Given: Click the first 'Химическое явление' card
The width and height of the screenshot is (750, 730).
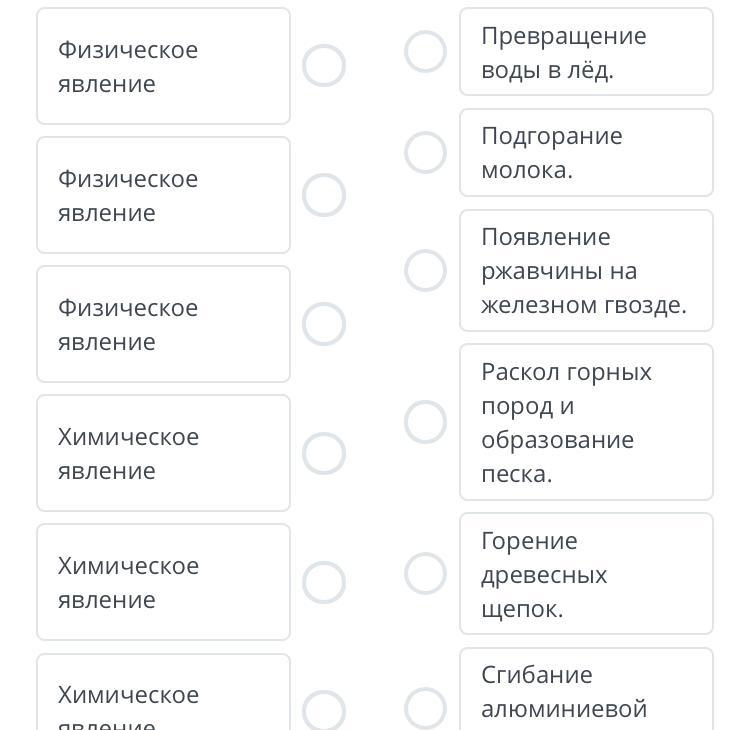Looking at the screenshot, I should (163, 453).
